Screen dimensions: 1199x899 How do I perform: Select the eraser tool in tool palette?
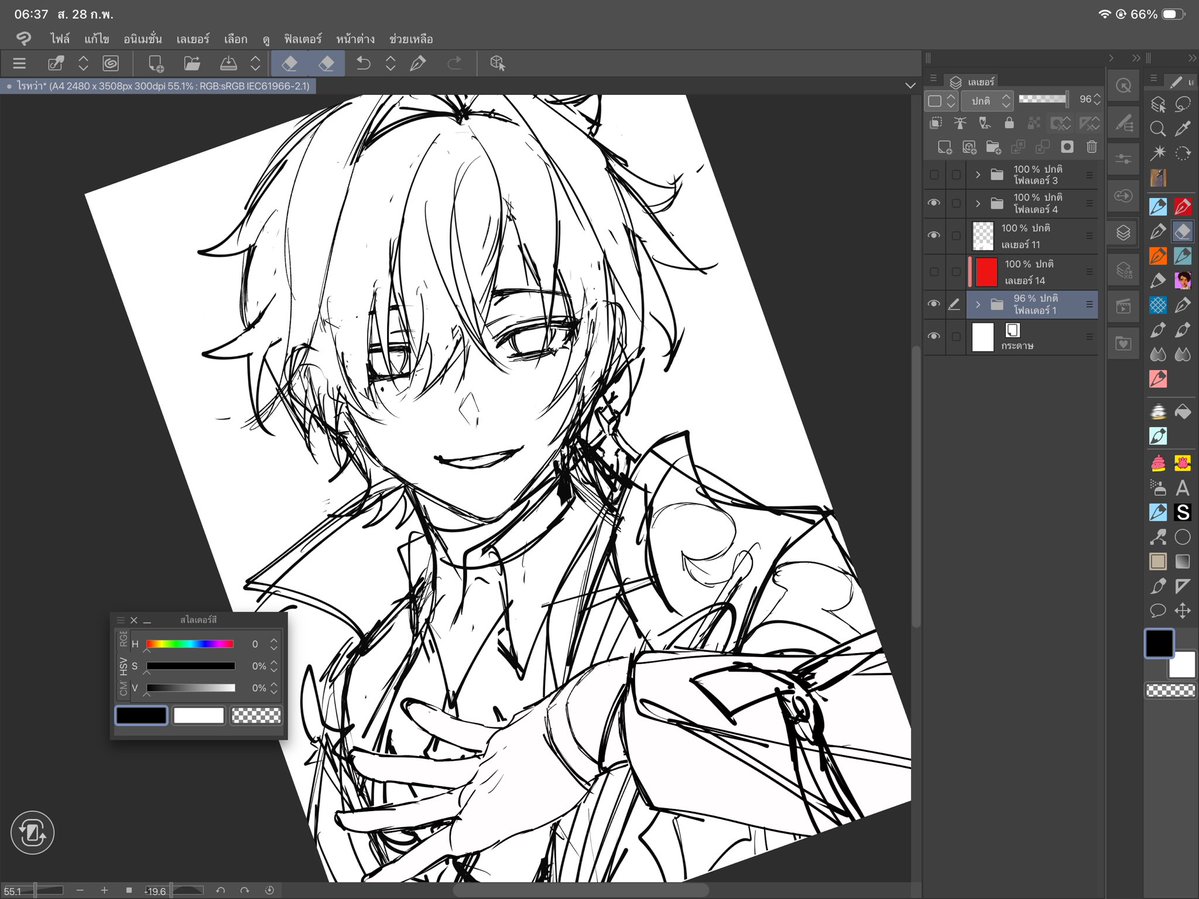[1183, 231]
